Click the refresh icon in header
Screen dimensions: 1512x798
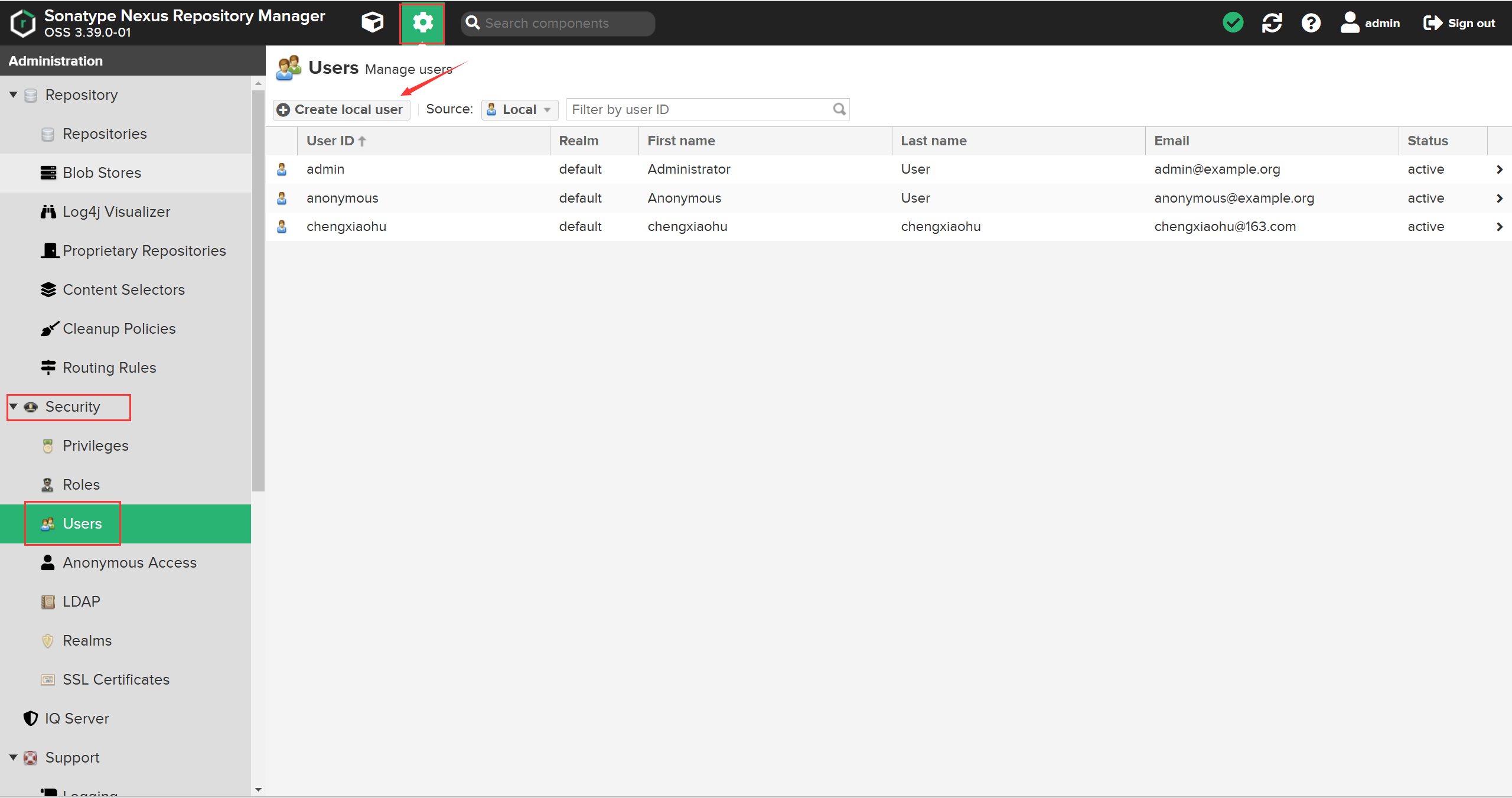pyautogui.click(x=1272, y=22)
